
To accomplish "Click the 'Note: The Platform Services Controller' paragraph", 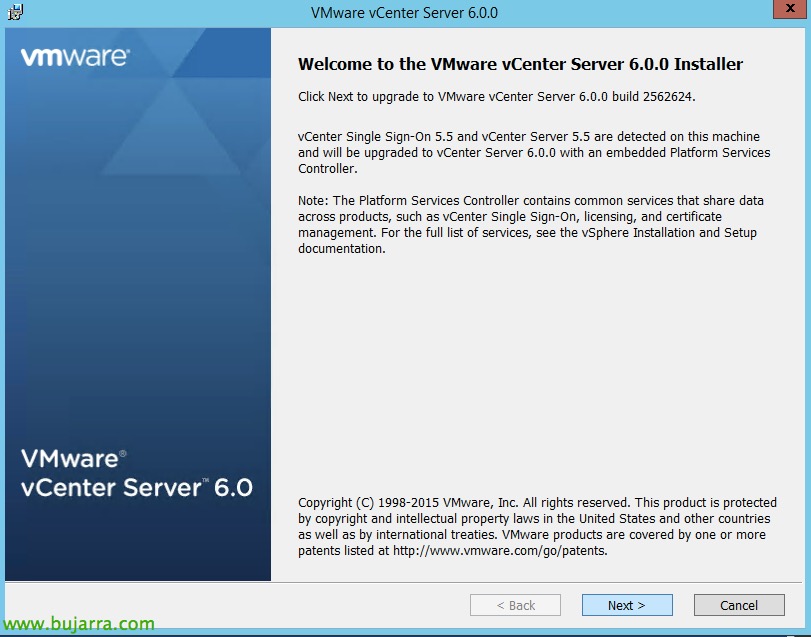I will coord(531,224).
